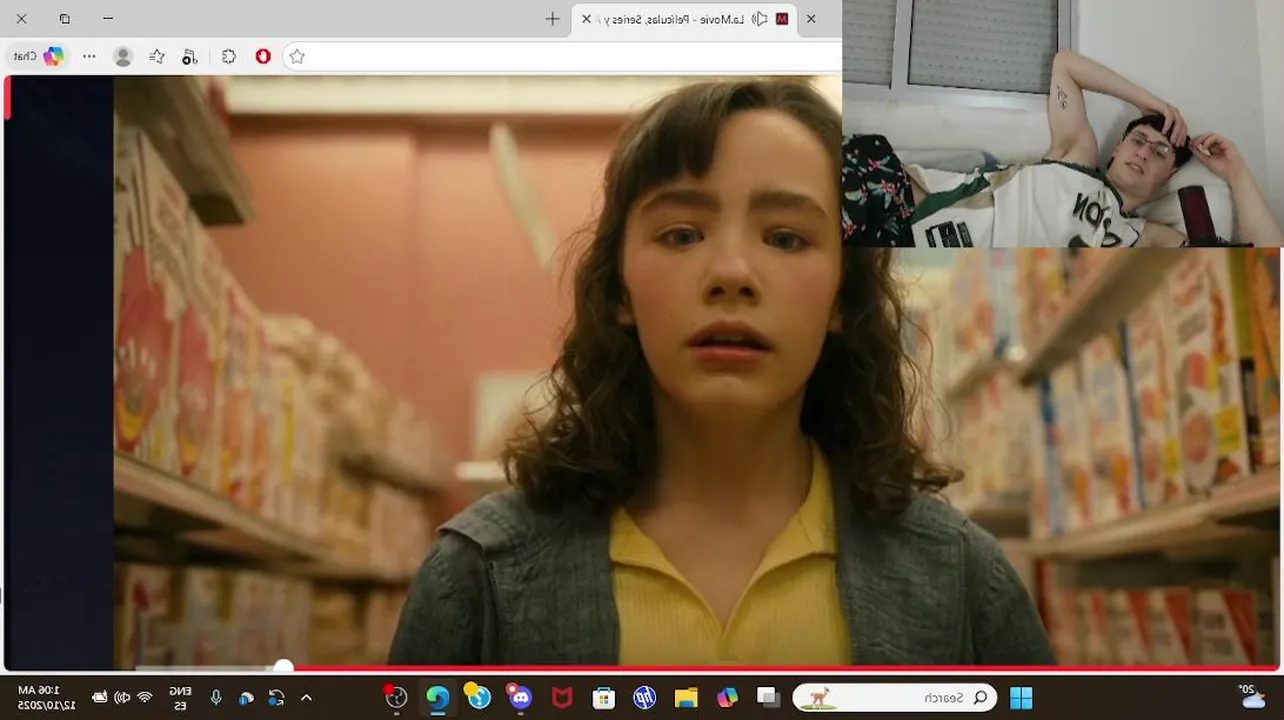
Task: Open OneDrive cloud tray icon
Action: [x=246, y=698]
